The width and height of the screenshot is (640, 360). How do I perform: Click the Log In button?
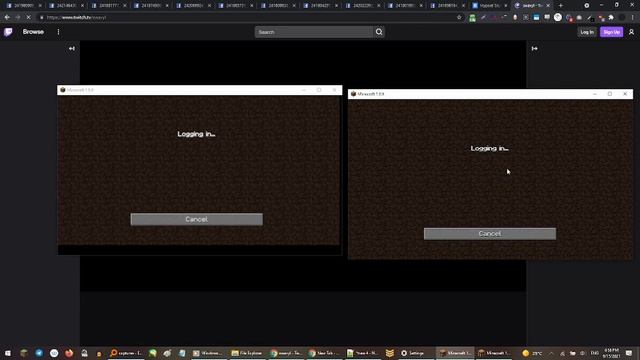(x=587, y=32)
